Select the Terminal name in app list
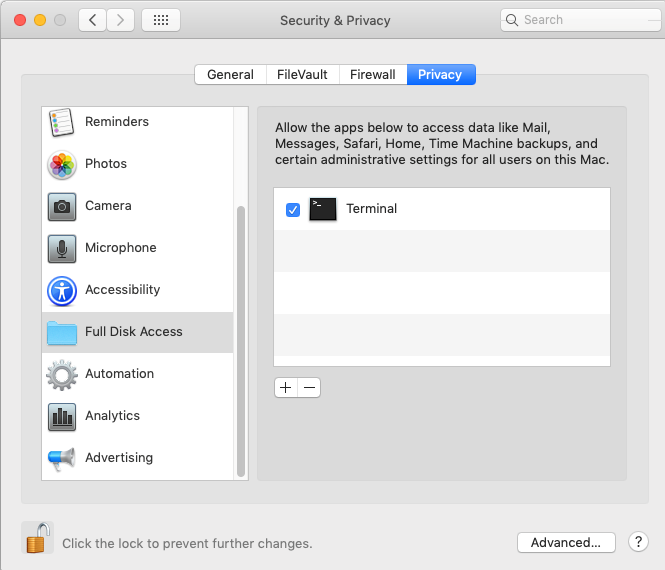The image size is (665, 570). coord(372,209)
